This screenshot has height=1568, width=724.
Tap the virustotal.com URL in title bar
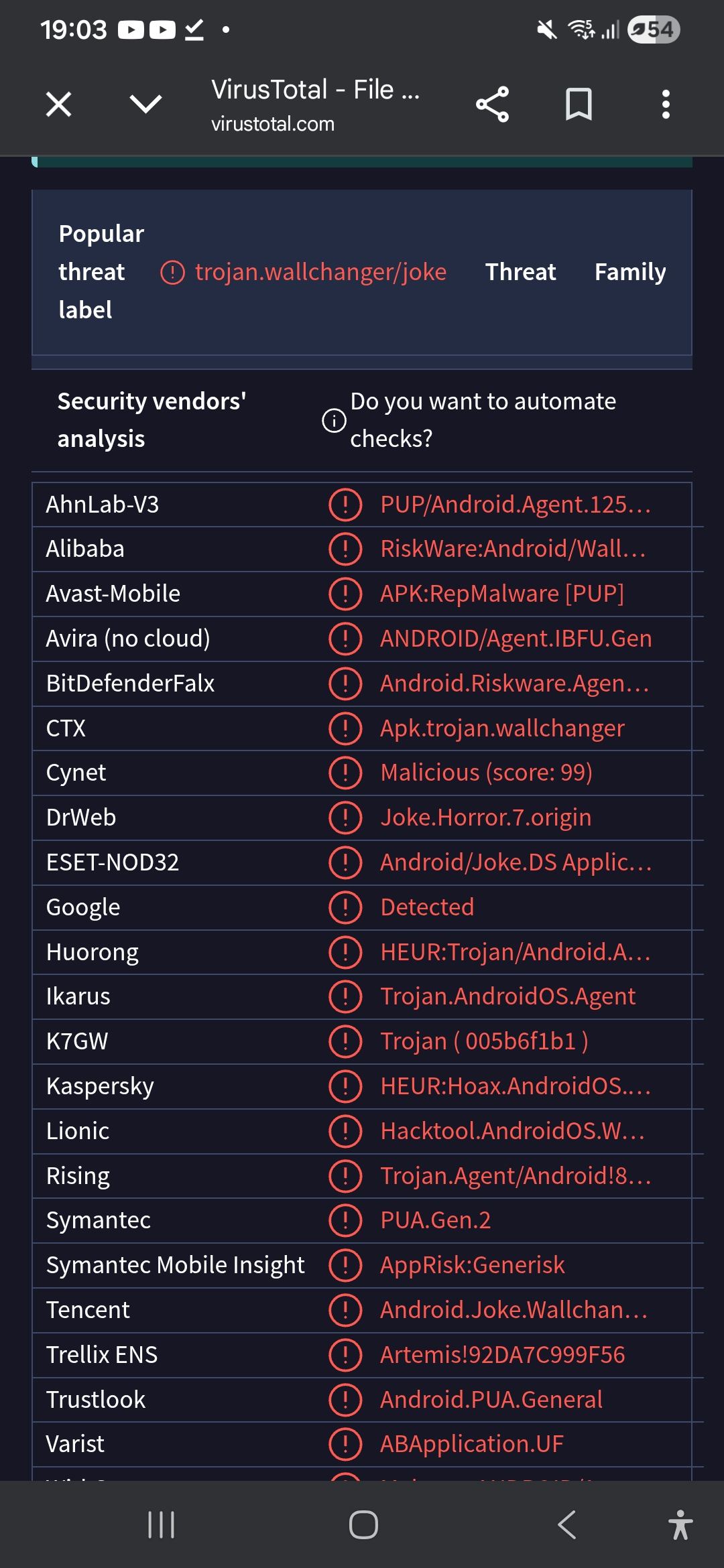[273, 124]
